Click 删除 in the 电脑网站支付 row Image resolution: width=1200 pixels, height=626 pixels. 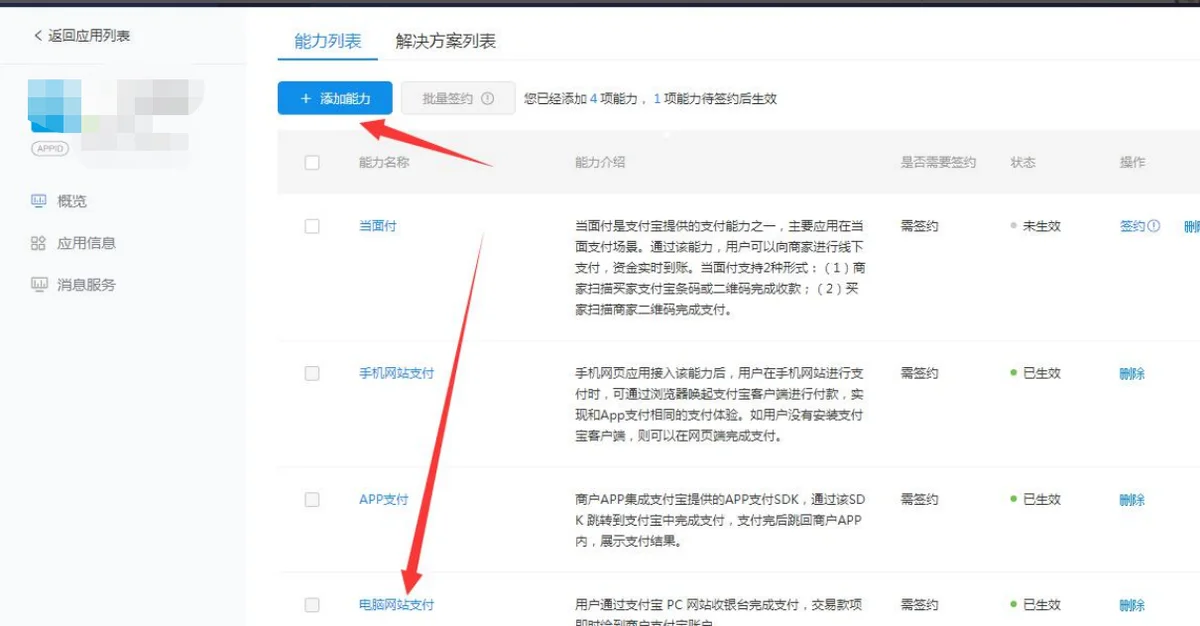pyautogui.click(x=1132, y=605)
